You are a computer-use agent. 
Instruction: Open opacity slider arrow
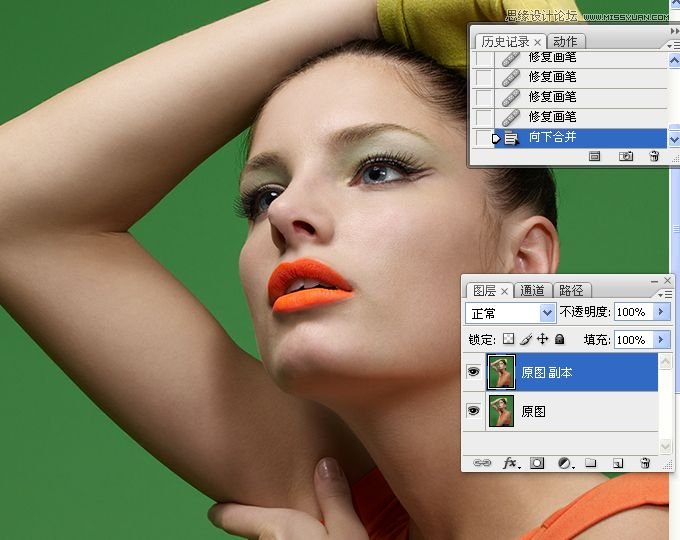click(x=661, y=312)
